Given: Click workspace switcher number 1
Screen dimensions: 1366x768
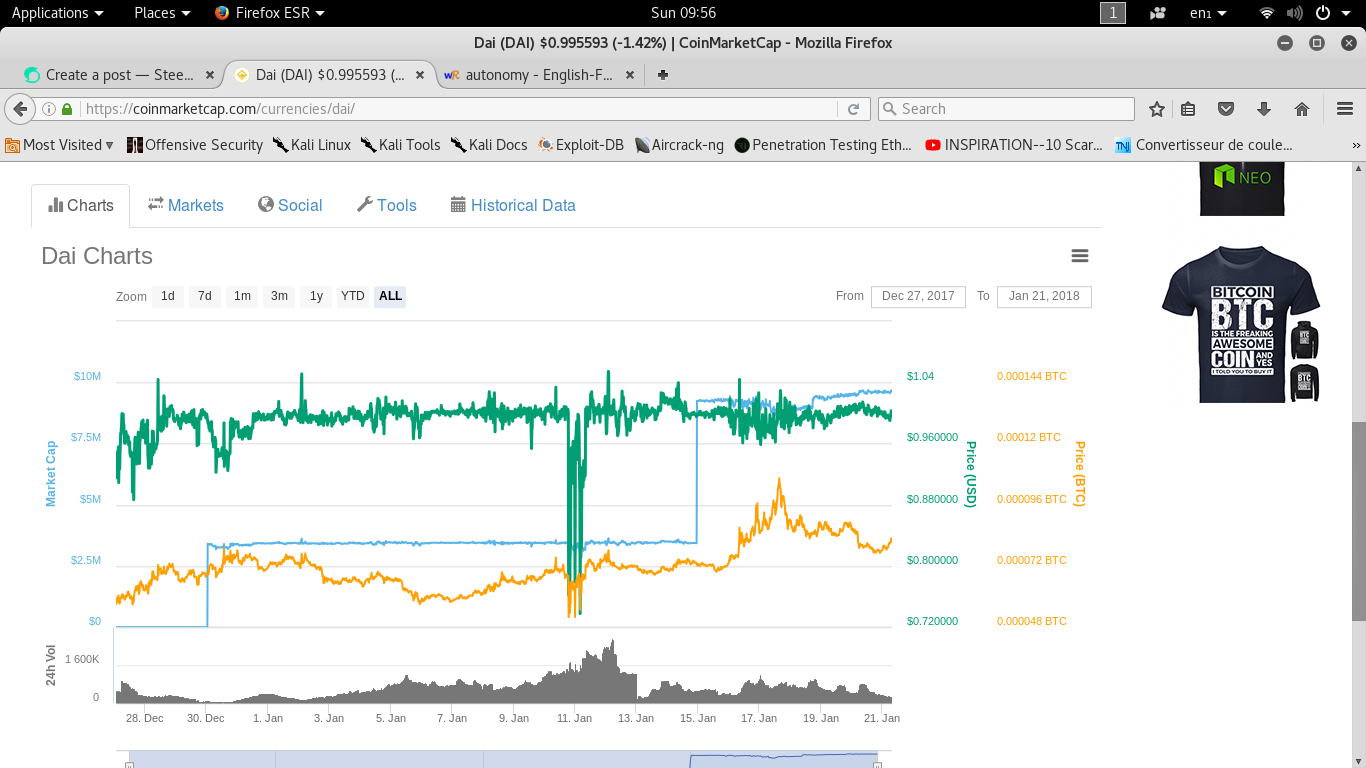Looking at the screenshot, I should click(x=1113, y=13).
